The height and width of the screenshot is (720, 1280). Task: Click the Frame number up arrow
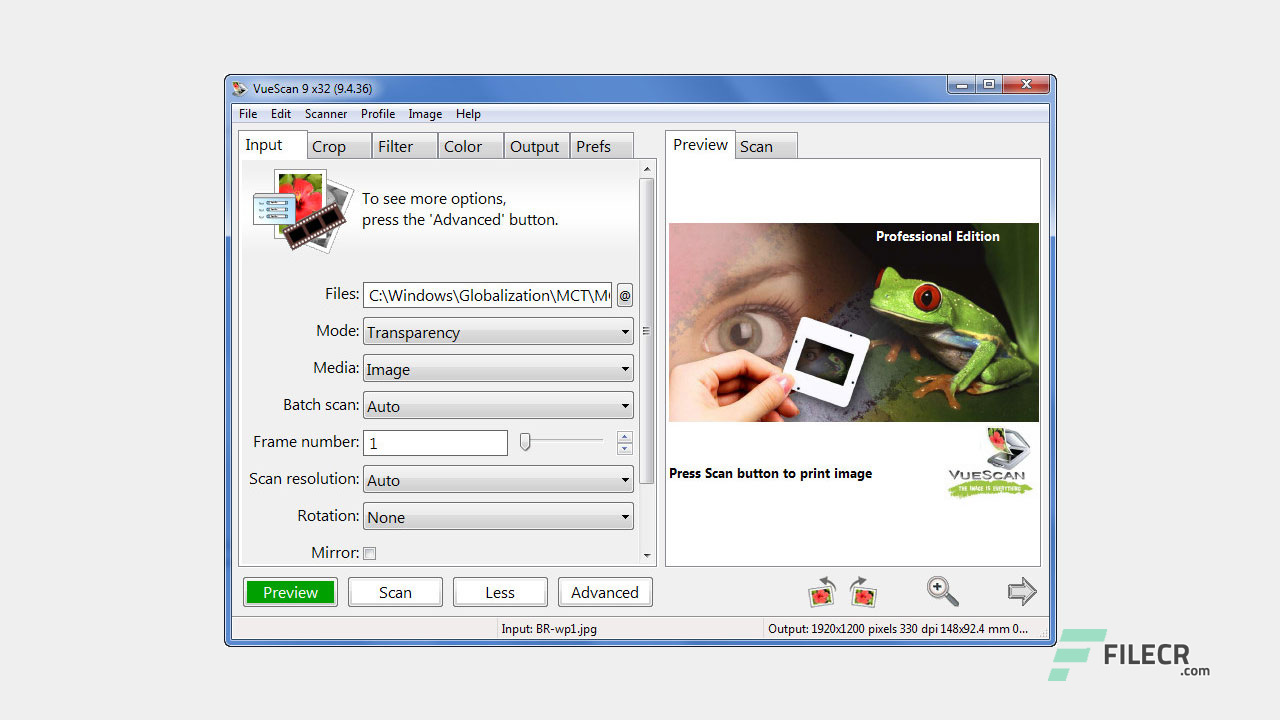[625, 436]
